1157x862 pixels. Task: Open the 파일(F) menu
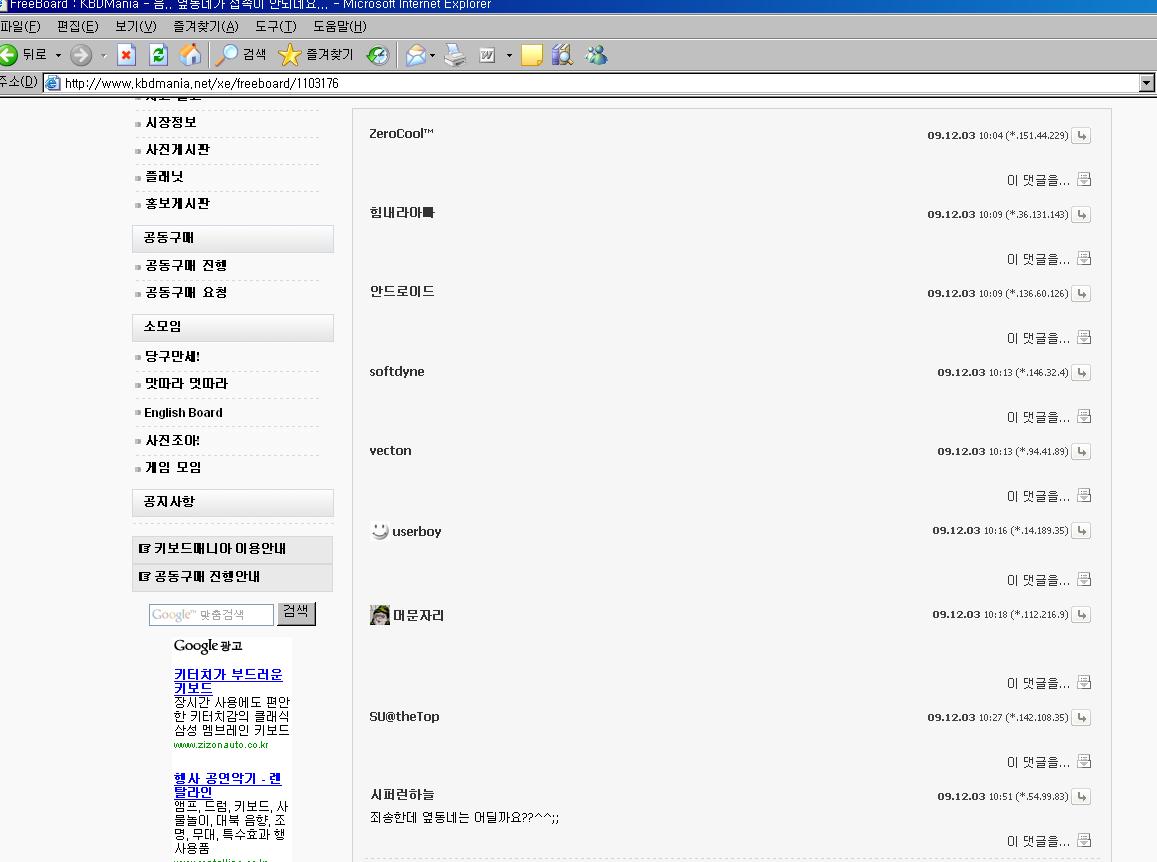(20, 27)
